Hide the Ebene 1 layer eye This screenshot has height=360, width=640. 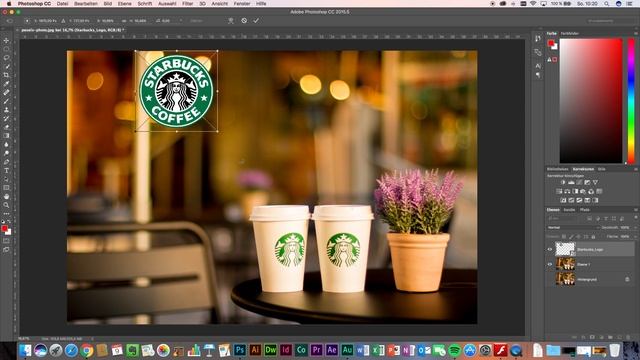pos(549,264)
